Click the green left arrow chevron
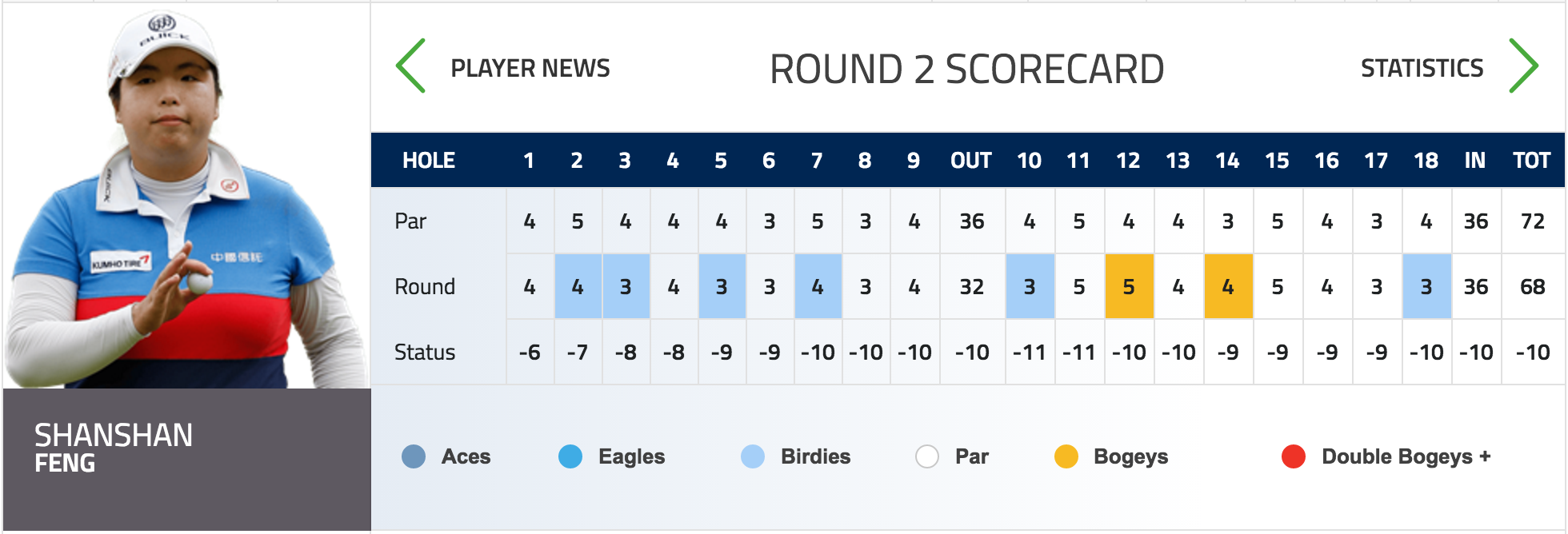The width and height of the screenshot is (1568, 534). (x=410, y=66)
